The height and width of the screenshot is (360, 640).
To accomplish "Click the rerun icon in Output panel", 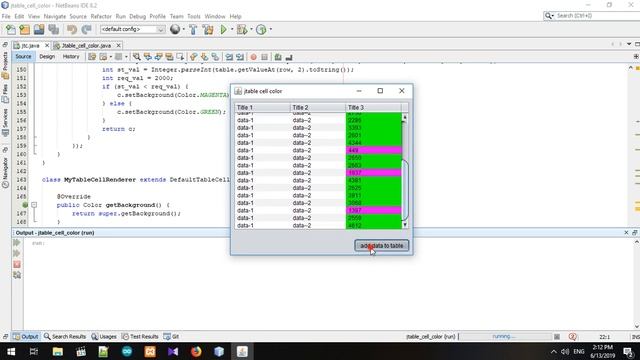I will [x=17, y=242].
